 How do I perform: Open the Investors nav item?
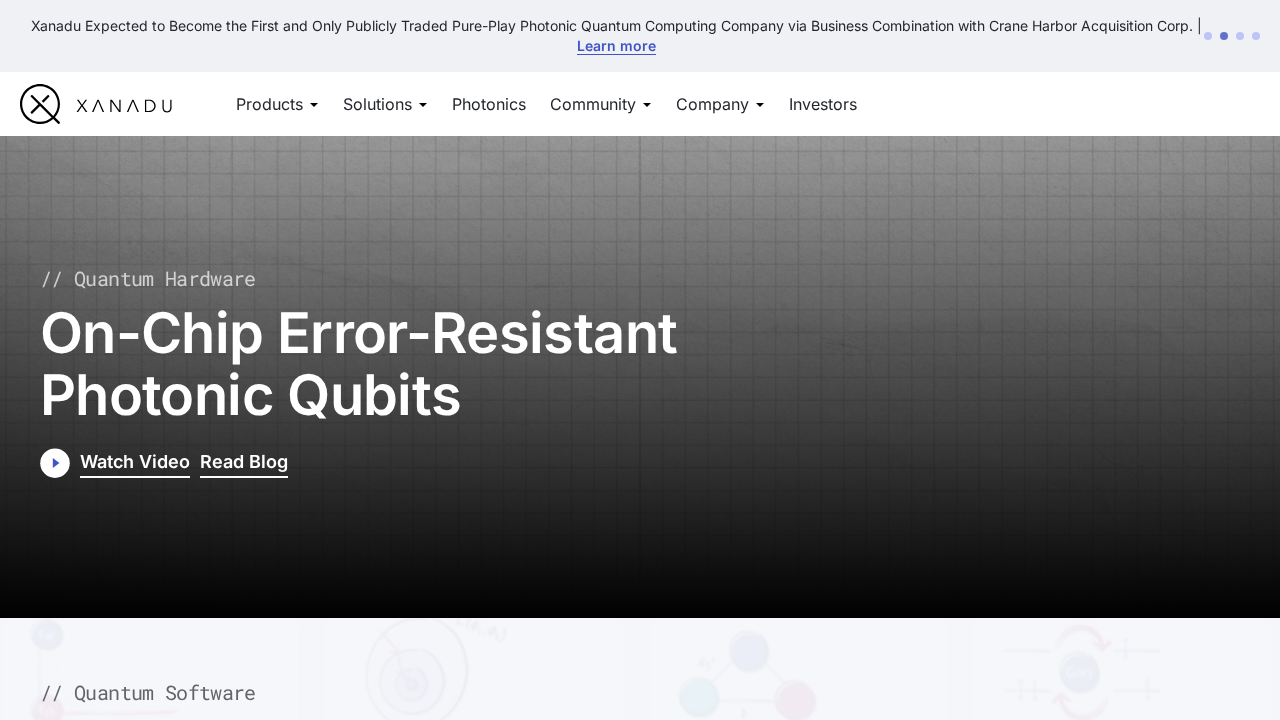(823, 104)
